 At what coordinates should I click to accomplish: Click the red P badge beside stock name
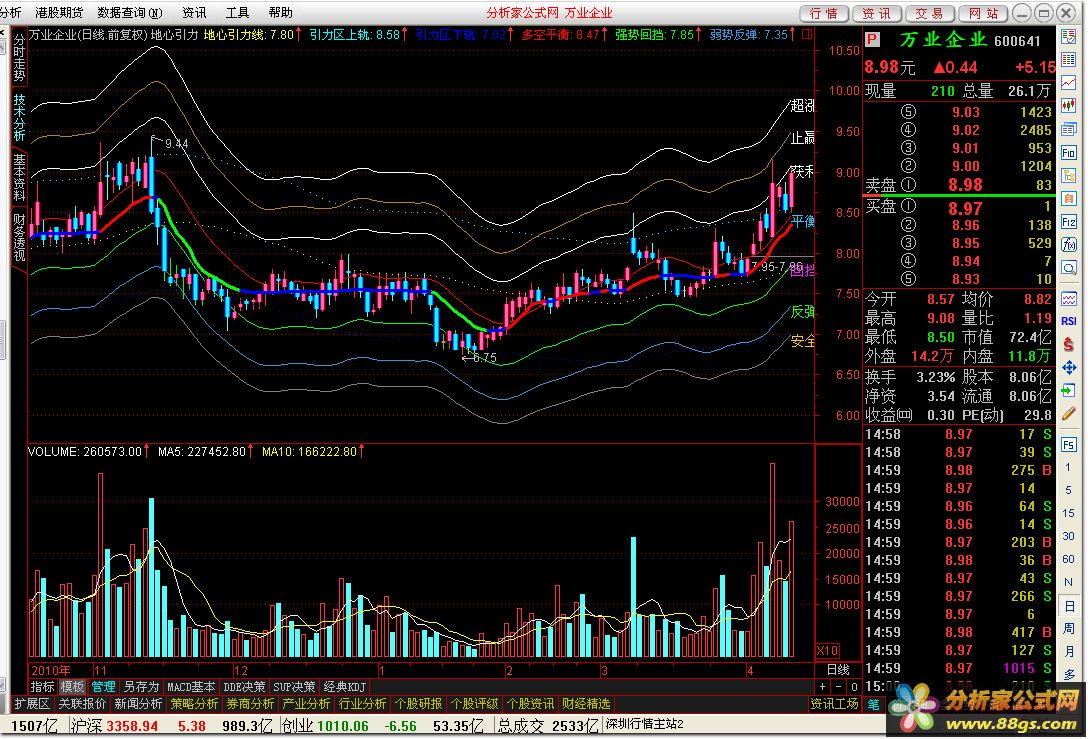click(872, 40)
